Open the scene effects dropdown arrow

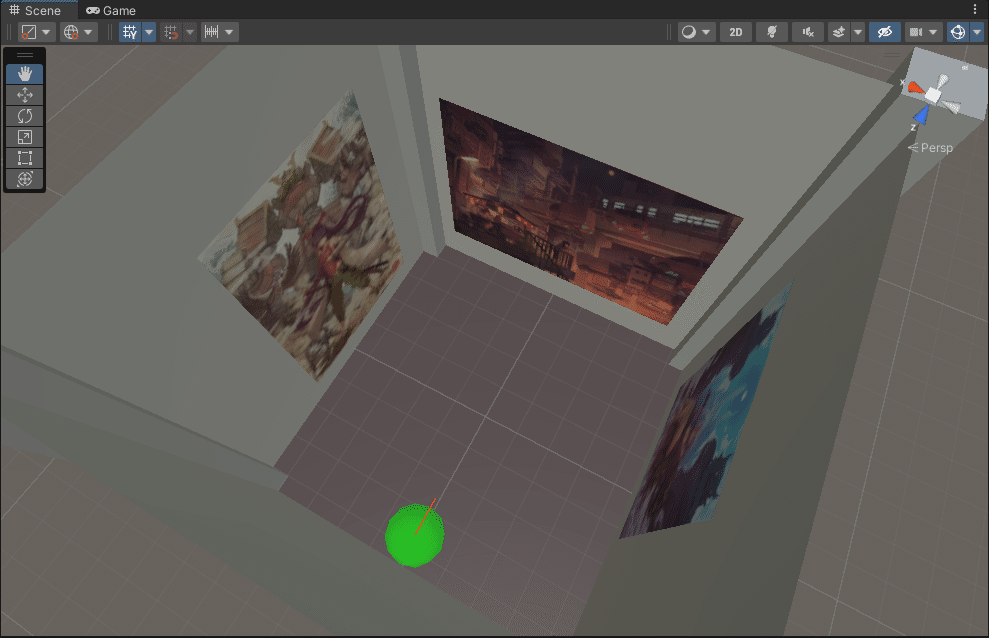tap(858, 32)
